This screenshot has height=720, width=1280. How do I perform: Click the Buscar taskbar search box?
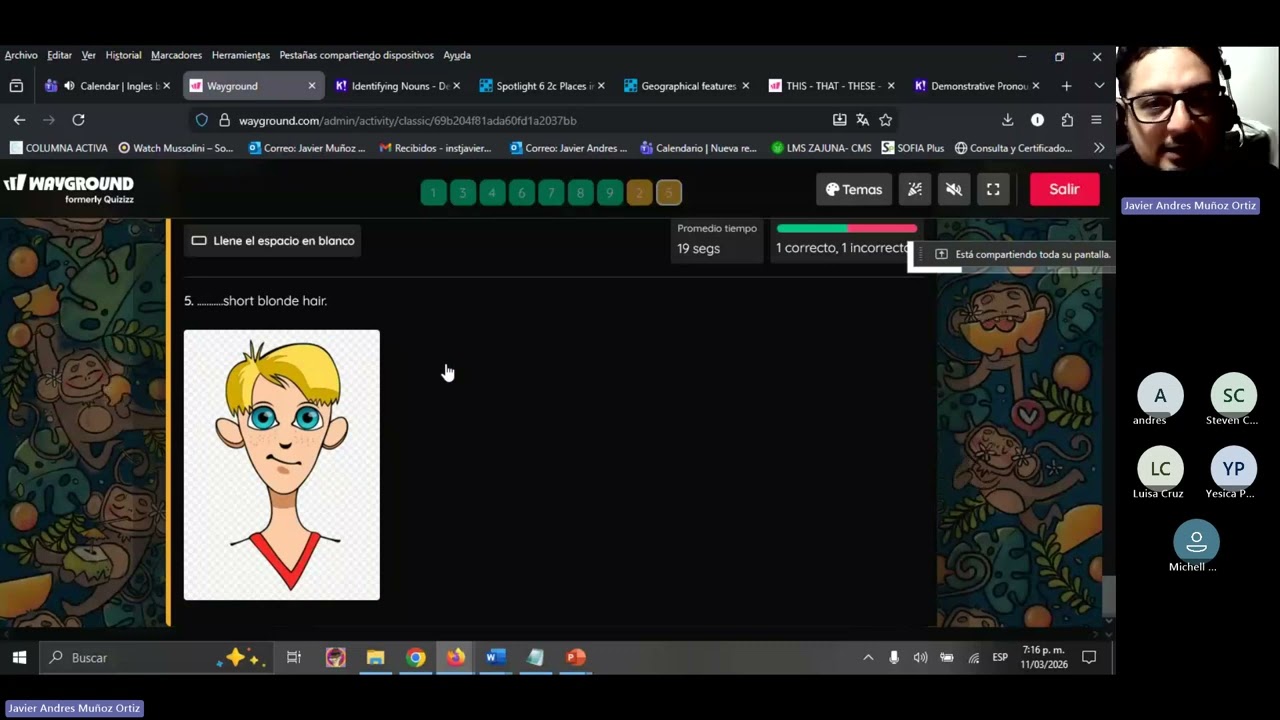[x=155, y=657]
